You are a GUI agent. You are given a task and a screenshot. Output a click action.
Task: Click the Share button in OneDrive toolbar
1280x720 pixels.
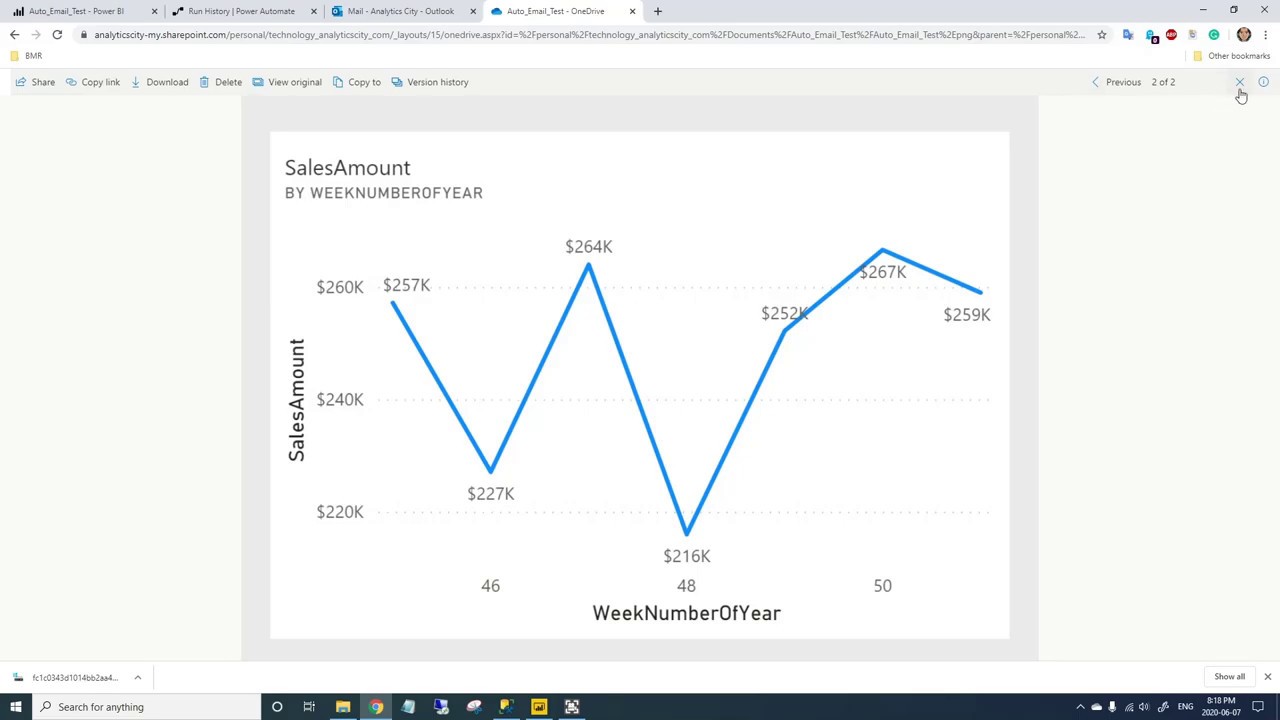(x=35, y=82)
